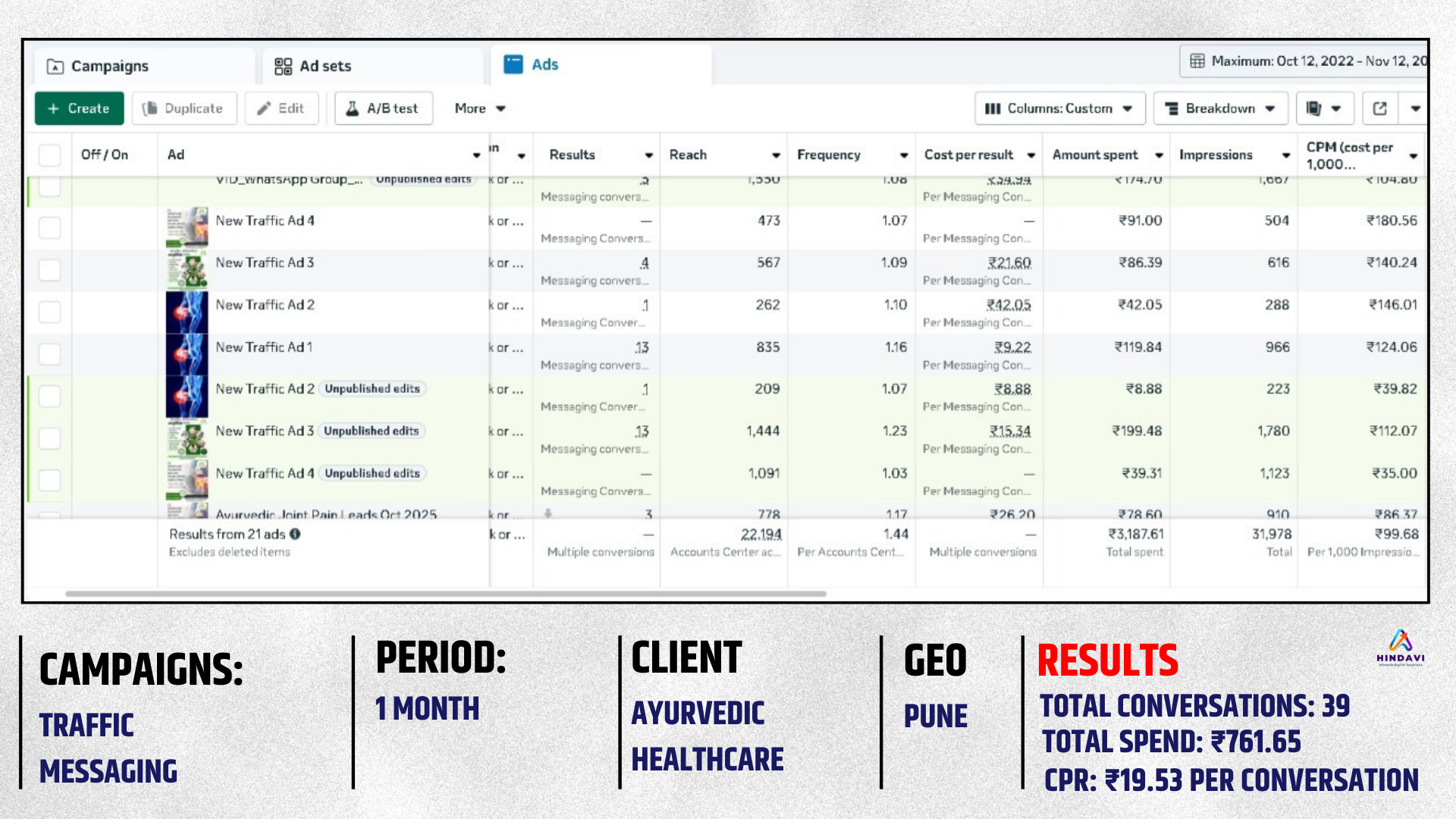The height and width of the screenshot is (819, 1456).
Task: Check the select-all header checkbox
Action: click(x=50, y=155)
